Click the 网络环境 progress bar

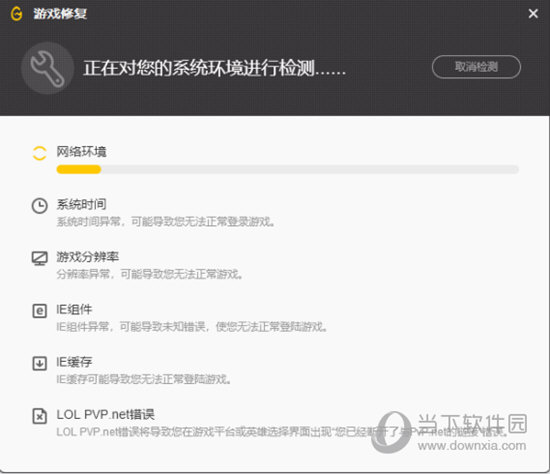coord(287,169)
